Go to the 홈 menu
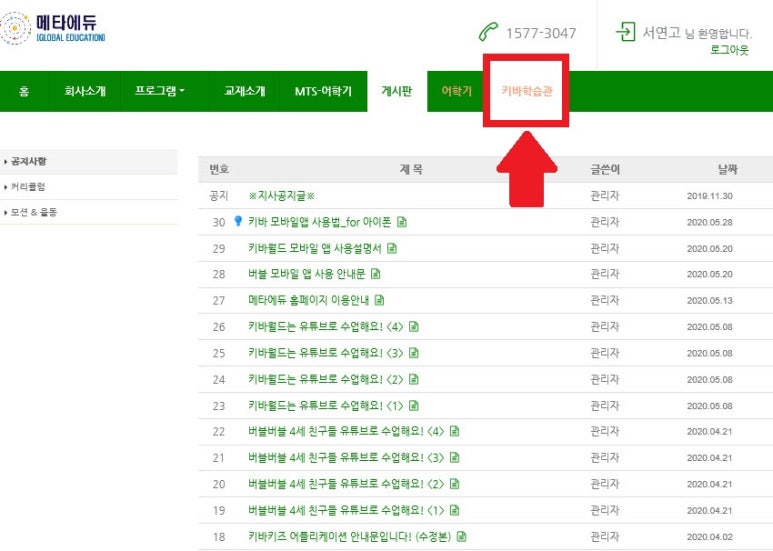This screenshot has width=773, height=551. coord(24,91)
